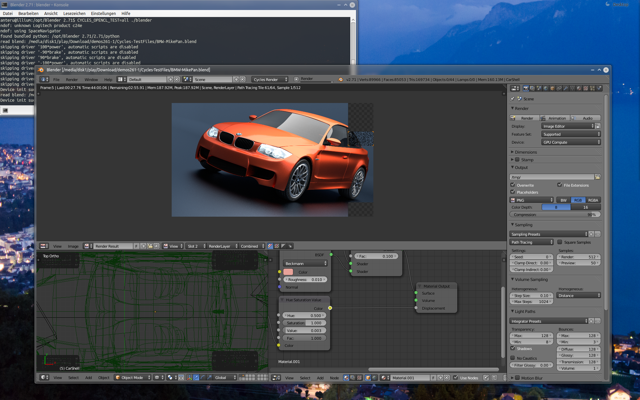This screenshot has width=640, height=400.
Task: Open the Texture properties tab icon
Action: click(x=586, y=88)
